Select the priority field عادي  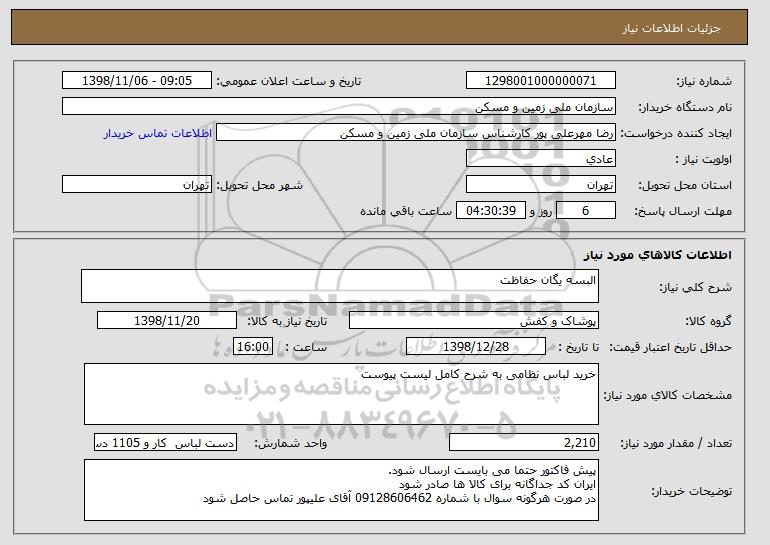(x=541, y=159)
